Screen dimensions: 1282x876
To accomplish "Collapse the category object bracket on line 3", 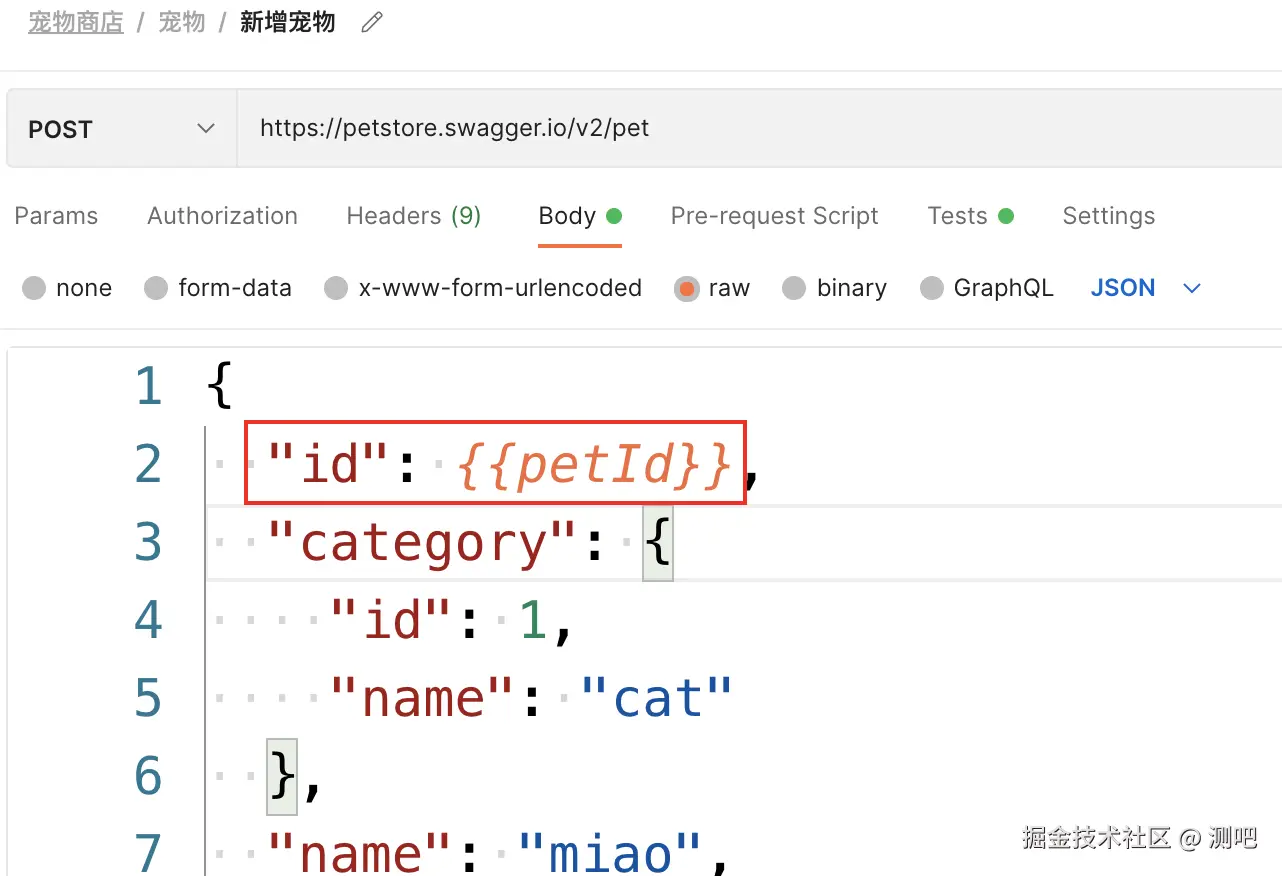I will coord(657,543).
